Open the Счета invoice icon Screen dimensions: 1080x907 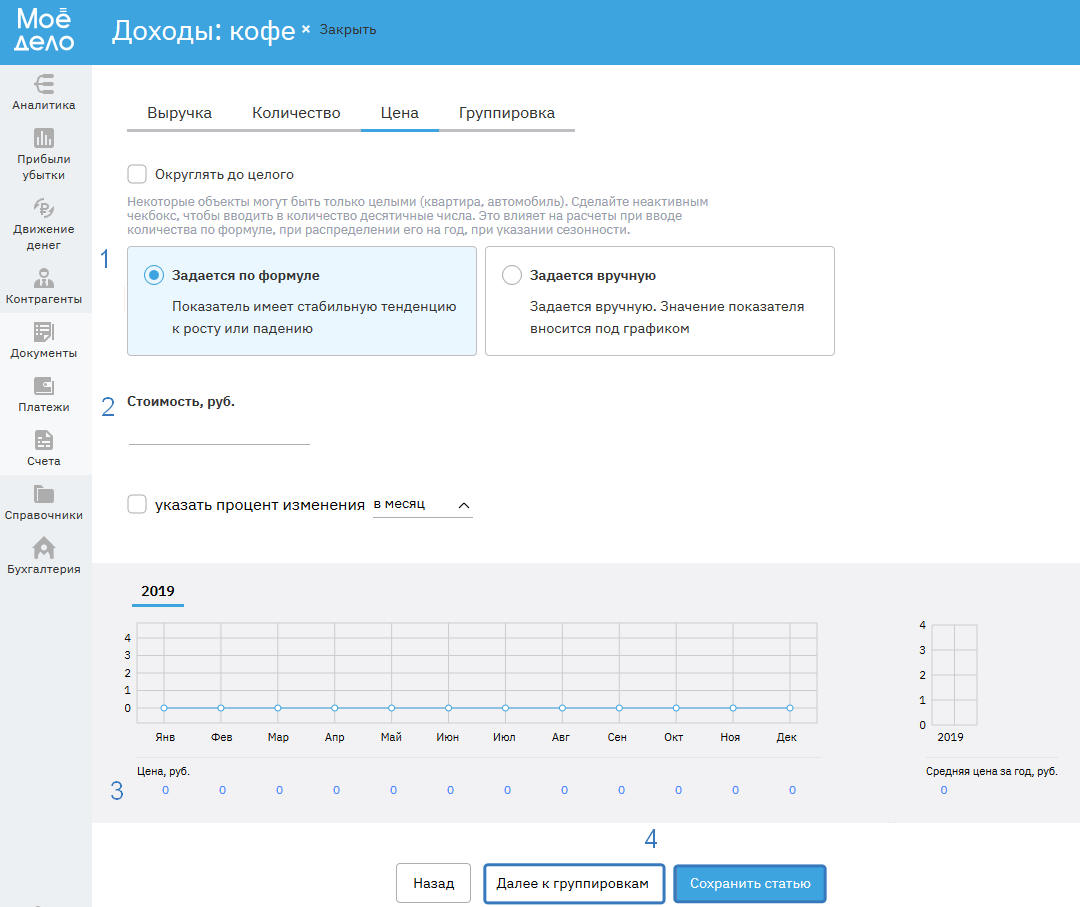44,439
